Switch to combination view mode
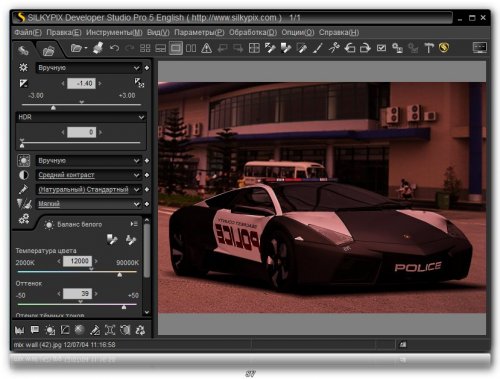Screen dimensions: 500x379 [x=160, y=48]
